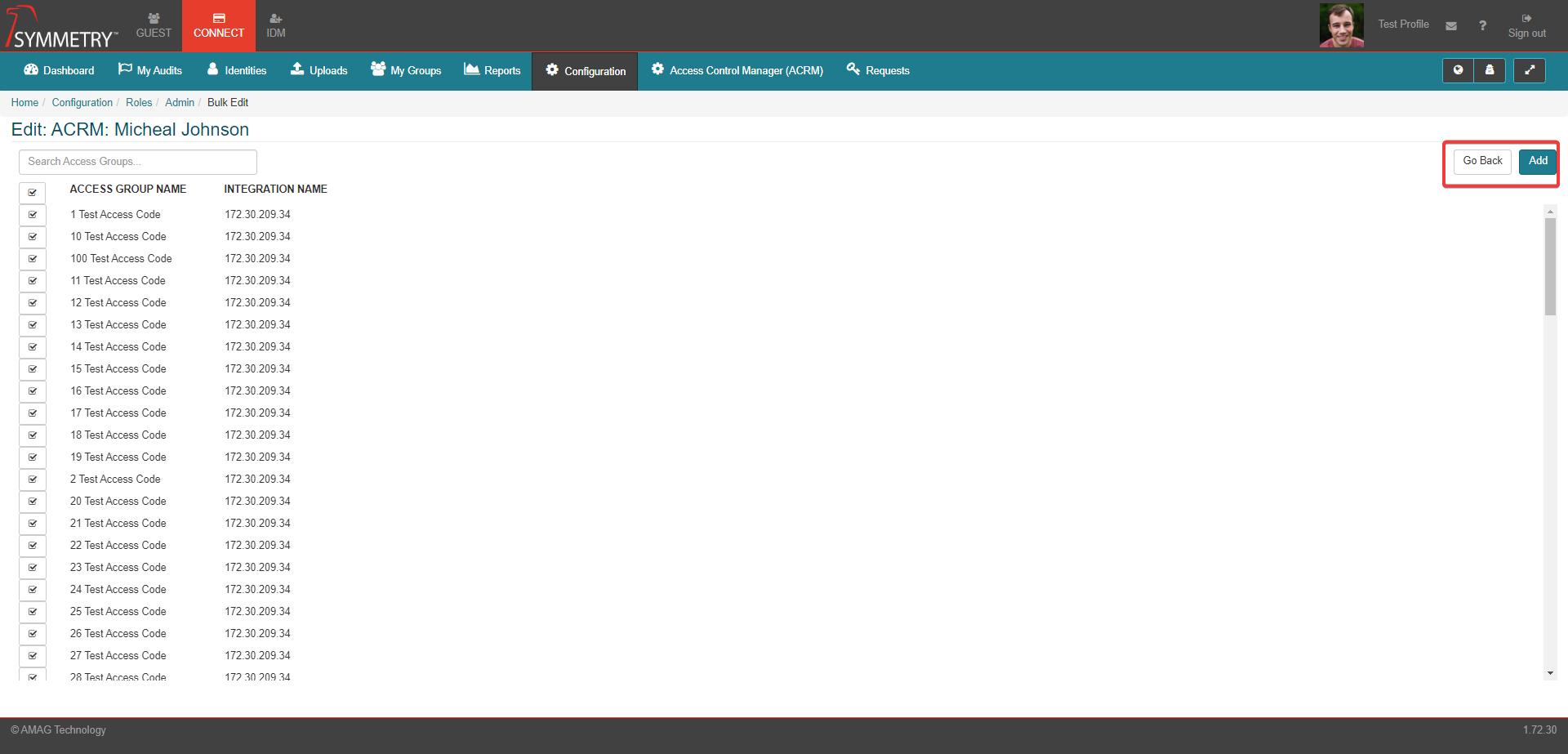Screen dimensions: 1568x754
Task: Uncheck 16 Test Access Code
Action: point(33,391)
